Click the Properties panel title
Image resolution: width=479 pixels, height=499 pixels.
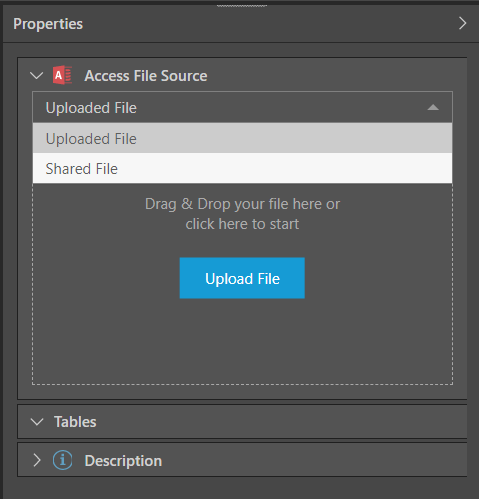pyautogui.click(x=48, y=24)
